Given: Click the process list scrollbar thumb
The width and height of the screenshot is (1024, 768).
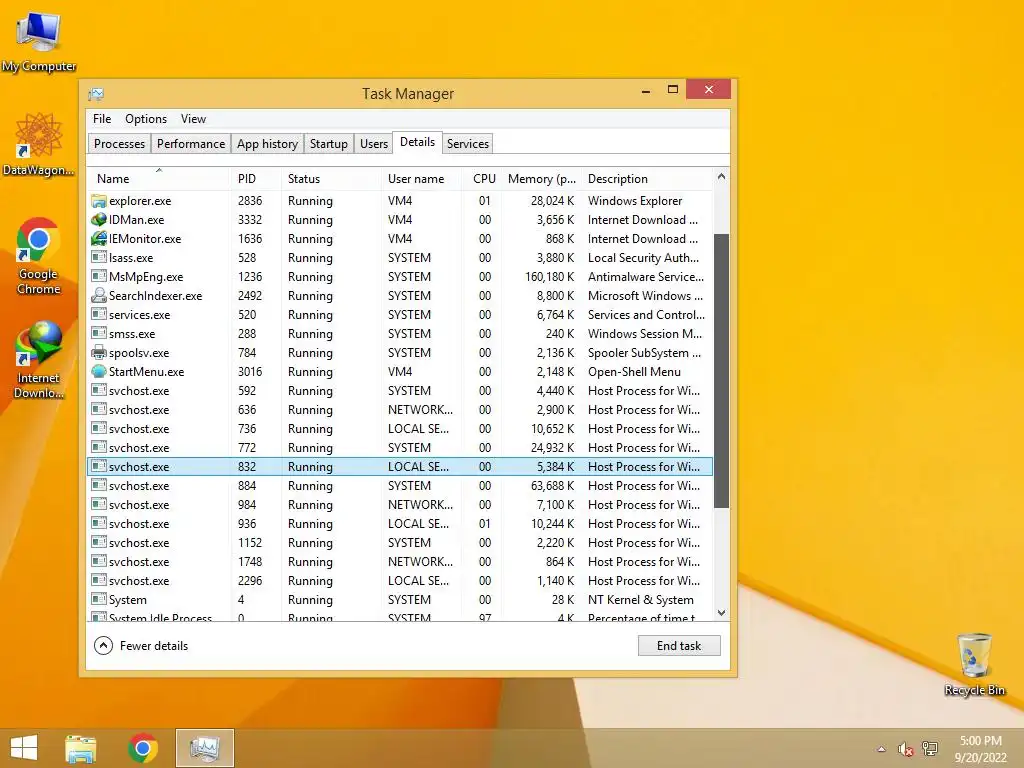Looking at the screenshot, I should pyautogui.click(x=721, y=371).
